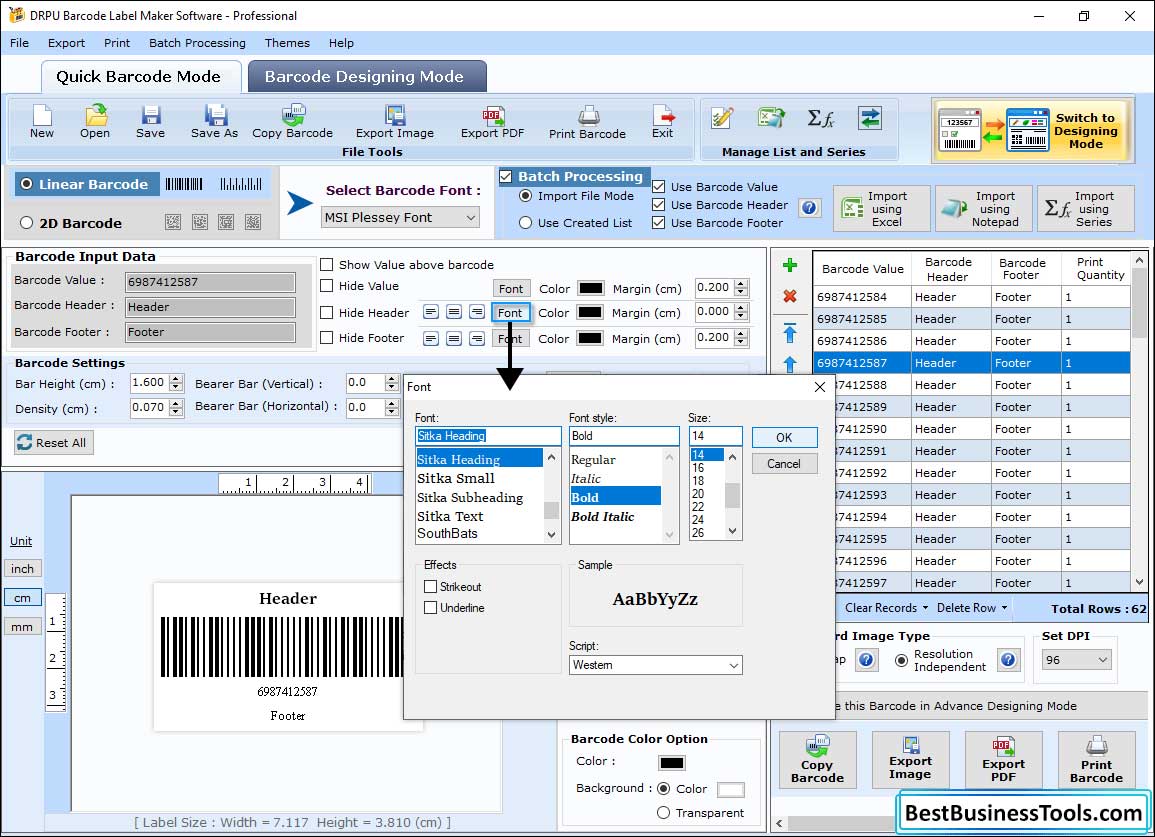Viewport: 1155px width, 837px height.
Task: Enable Strikeout effect in Font dialog
Action: (431, 586)
